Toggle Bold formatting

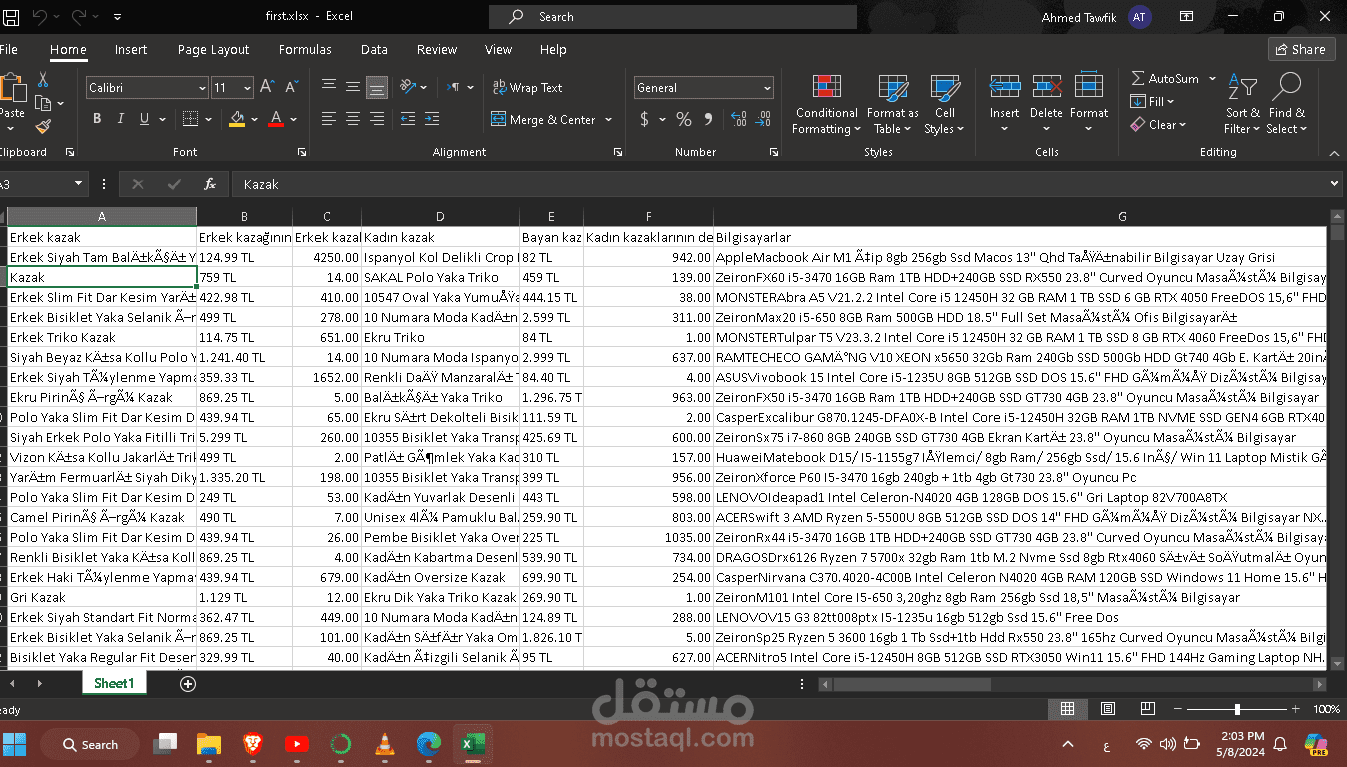point(97,119)
